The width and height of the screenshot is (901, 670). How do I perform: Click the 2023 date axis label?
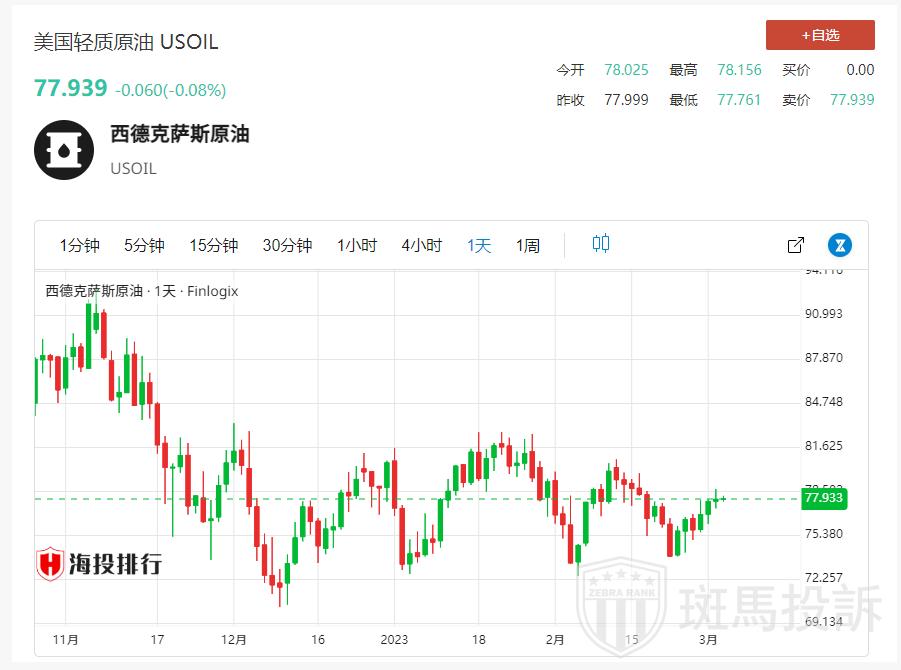tap(394, 640)
